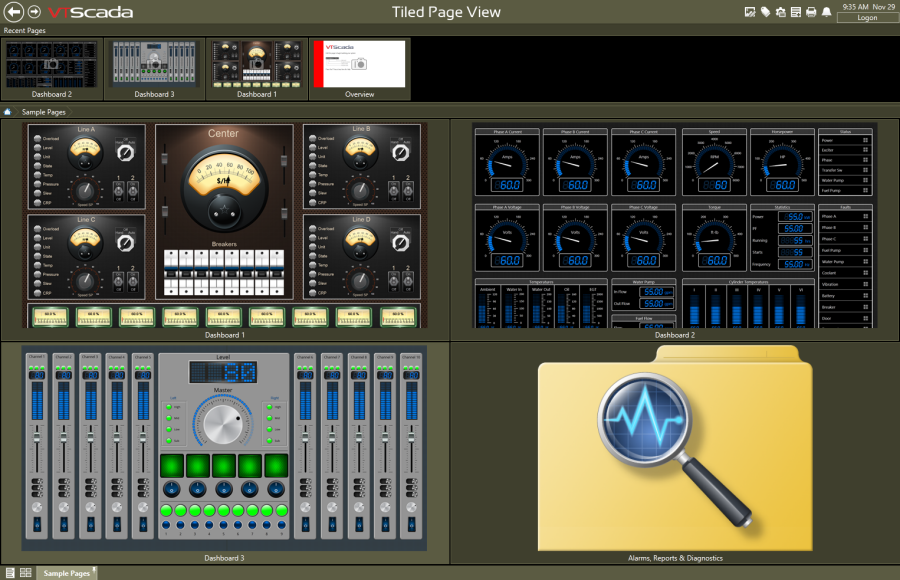Click the alarm bell icon
Screen dimensions: 900x580
[829, 11]
